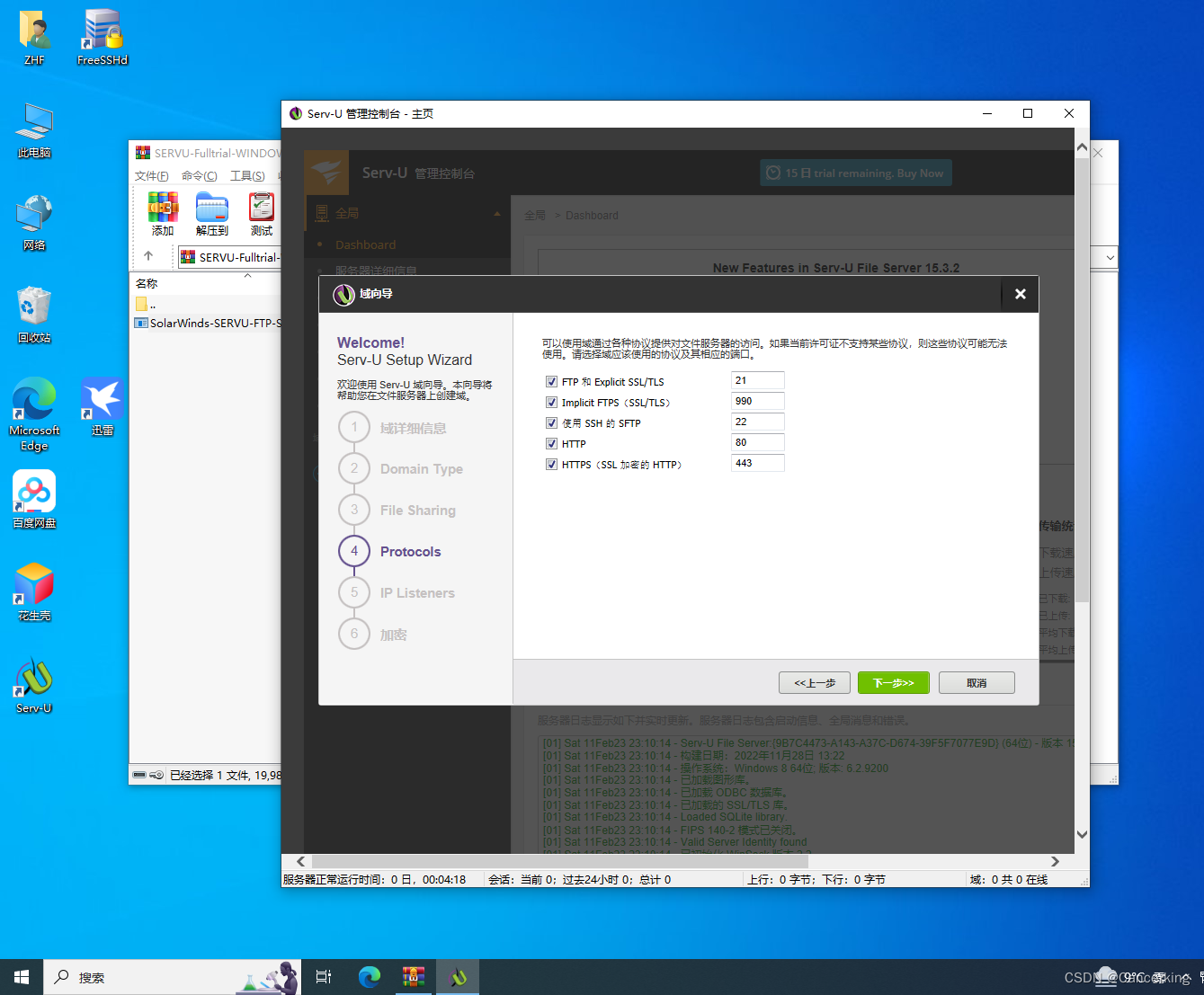Uncheck the HTTP protocol checkbox

point(551,443)
